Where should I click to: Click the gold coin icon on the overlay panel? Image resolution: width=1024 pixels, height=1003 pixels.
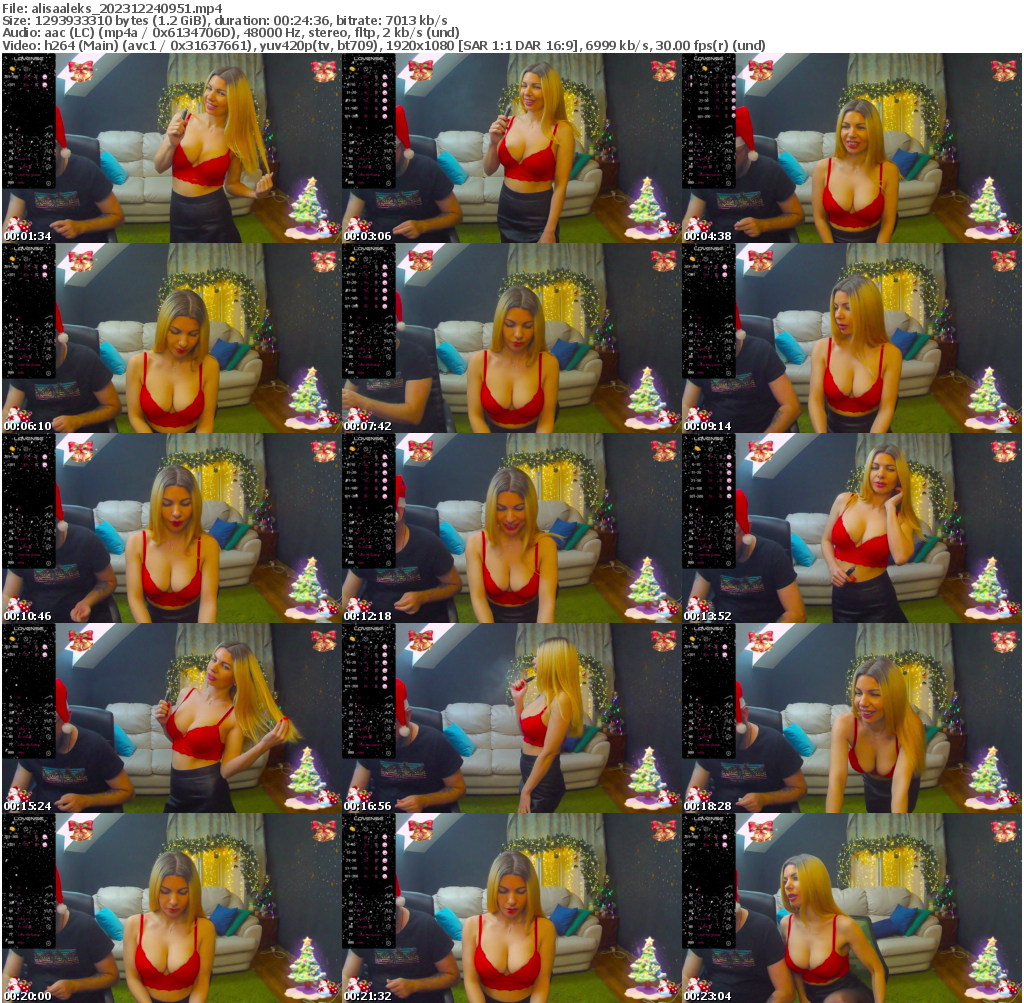point(11,68)
